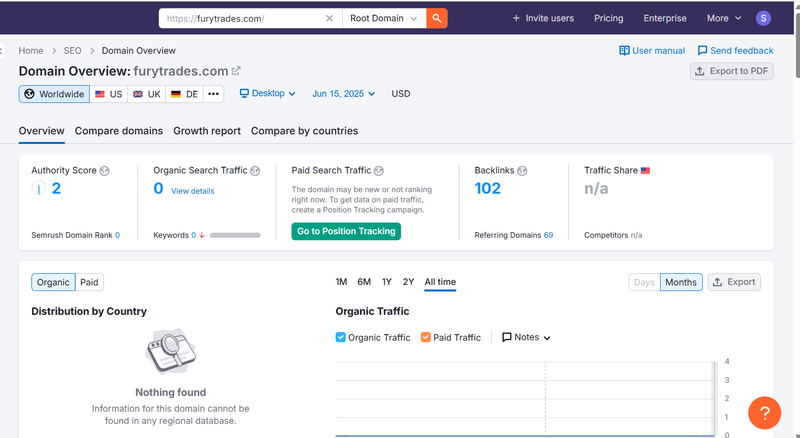The image size is (800, 438).
Task: Switch chart granularity to Months
Action: point(681,282)
